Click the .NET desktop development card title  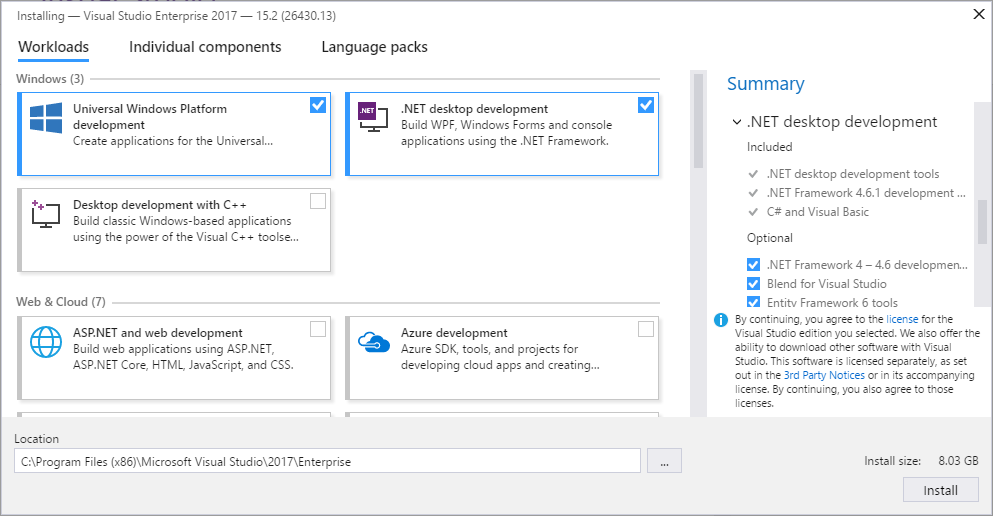474,109
